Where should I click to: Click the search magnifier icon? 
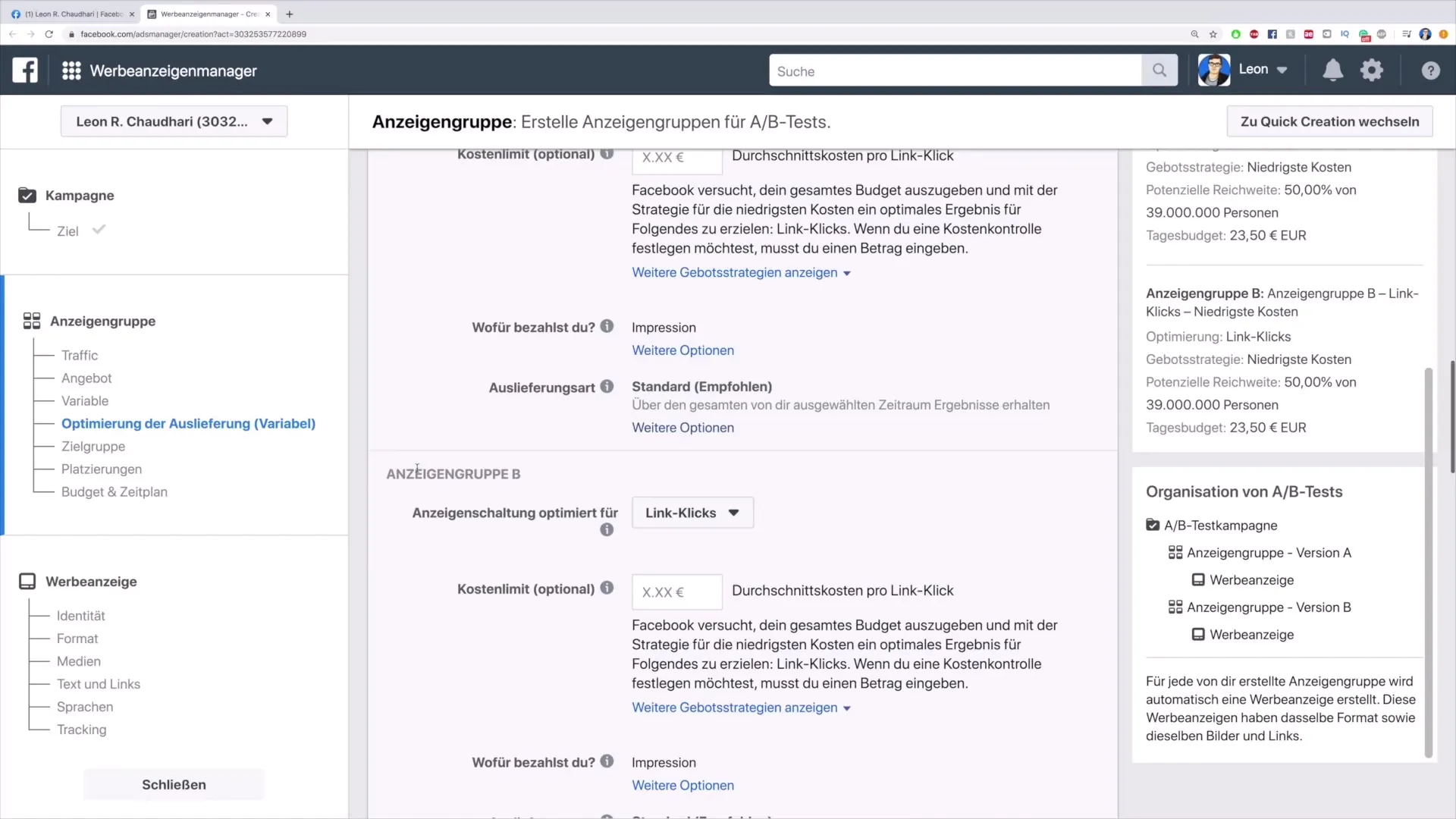coord(1159,71)
